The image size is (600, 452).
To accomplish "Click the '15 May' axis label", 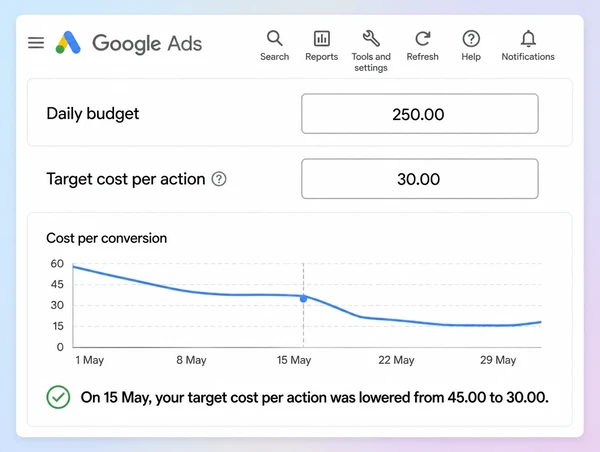I will 294,360.
